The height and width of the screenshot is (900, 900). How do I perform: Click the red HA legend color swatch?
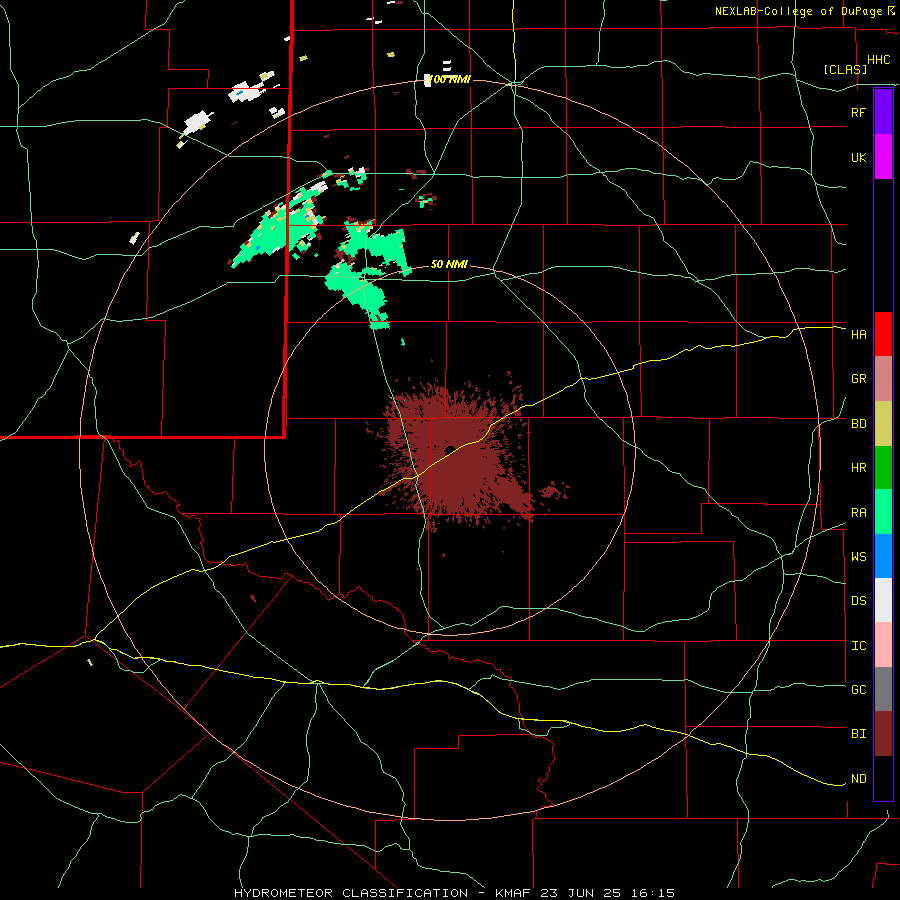(x=883, y=334)
